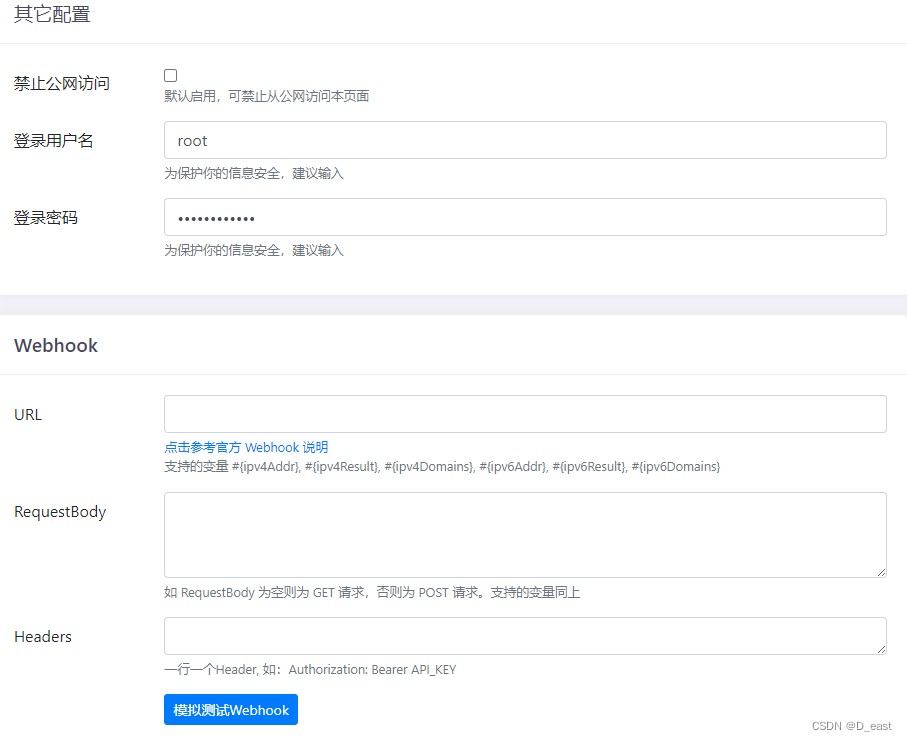The height and width of the screenshot is (741, 907).
Task: Click the Headers label
Action: 43,637
